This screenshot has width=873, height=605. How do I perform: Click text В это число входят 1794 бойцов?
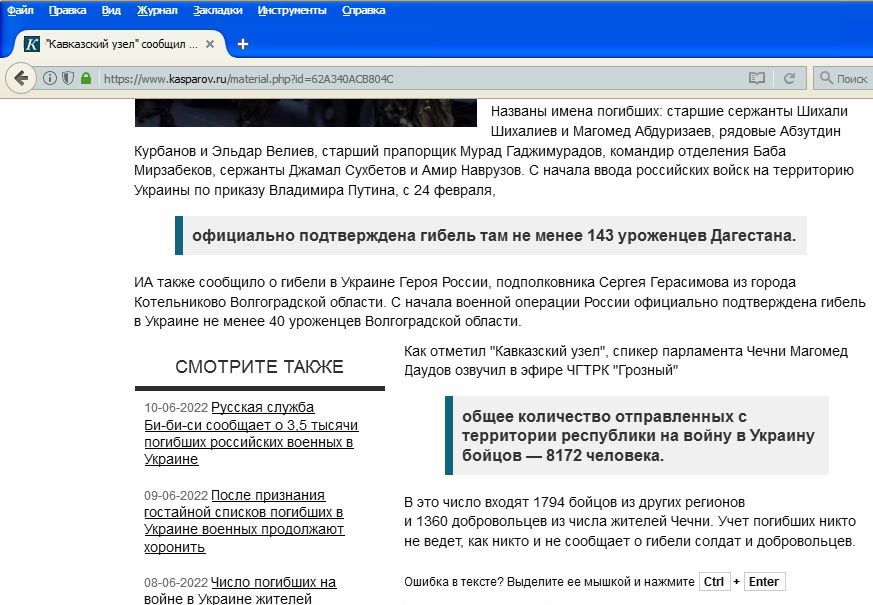(630, 522)
